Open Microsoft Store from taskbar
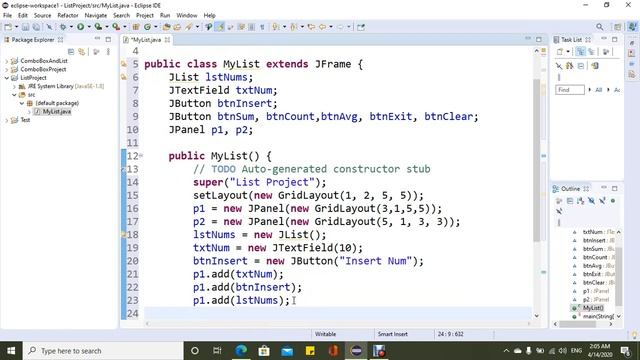The image size is (640, 360). click(264, 351)
